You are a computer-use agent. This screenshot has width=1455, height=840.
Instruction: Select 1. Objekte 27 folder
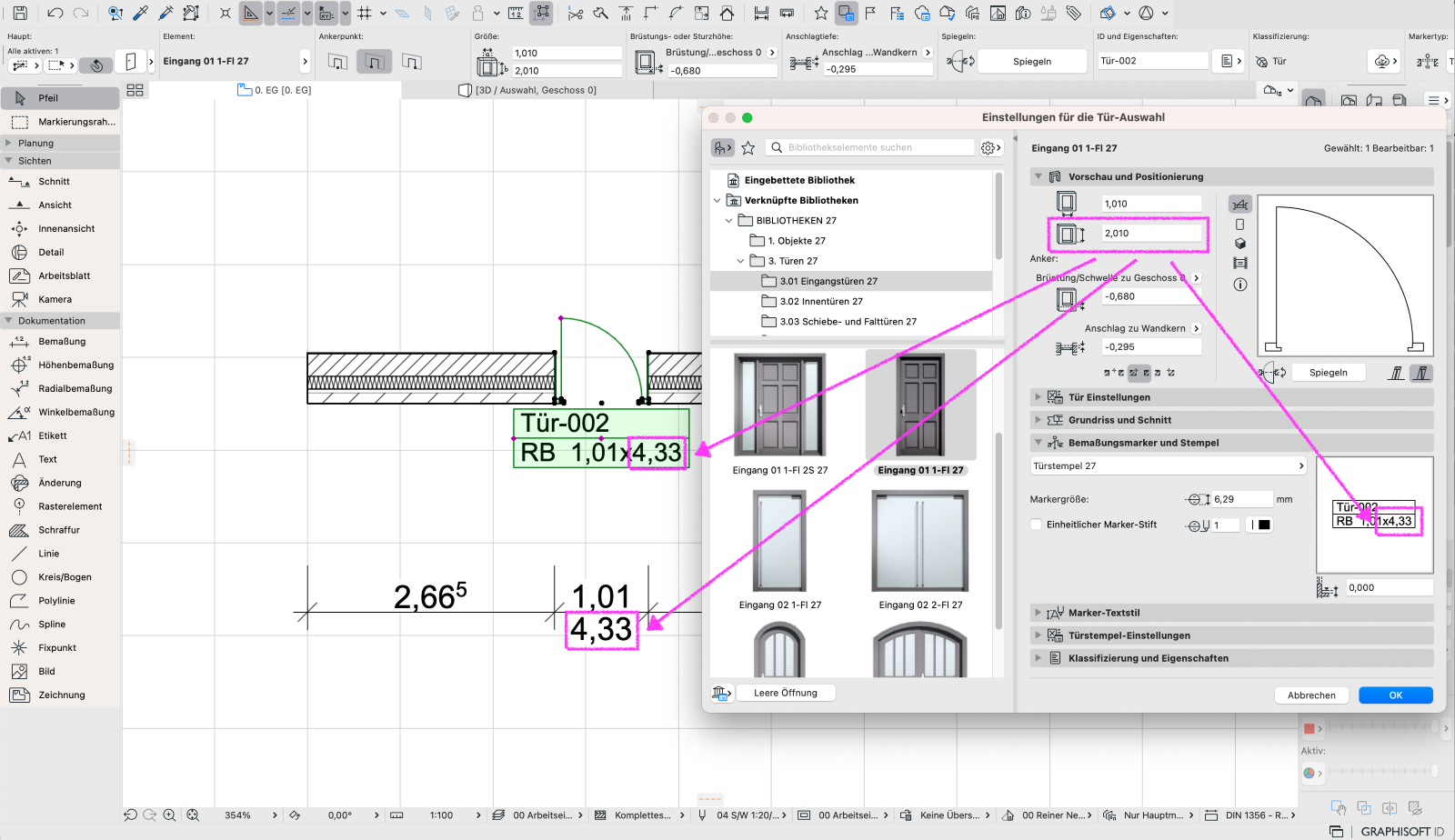pyautogui.click(x=788, y=241)
